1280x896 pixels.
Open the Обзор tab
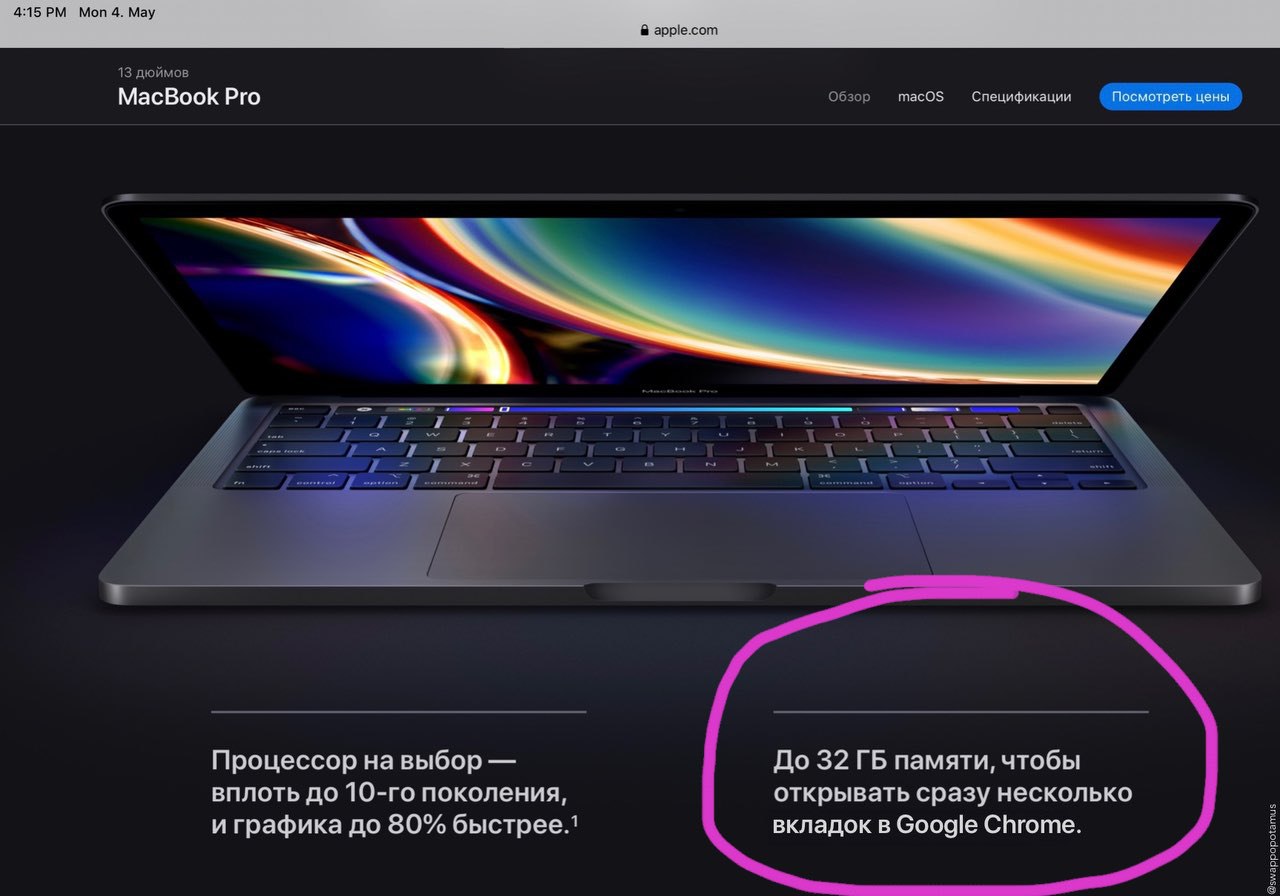(849, 97)
